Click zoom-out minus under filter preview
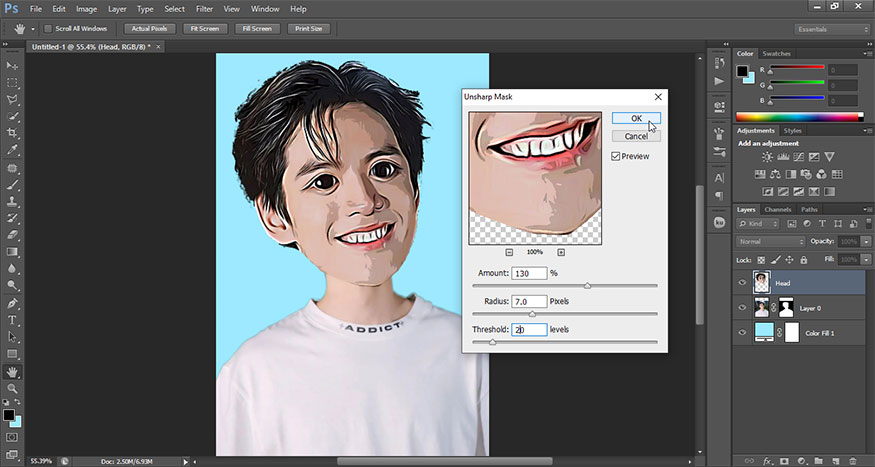 pyautogui.click(x=509, y=252)
